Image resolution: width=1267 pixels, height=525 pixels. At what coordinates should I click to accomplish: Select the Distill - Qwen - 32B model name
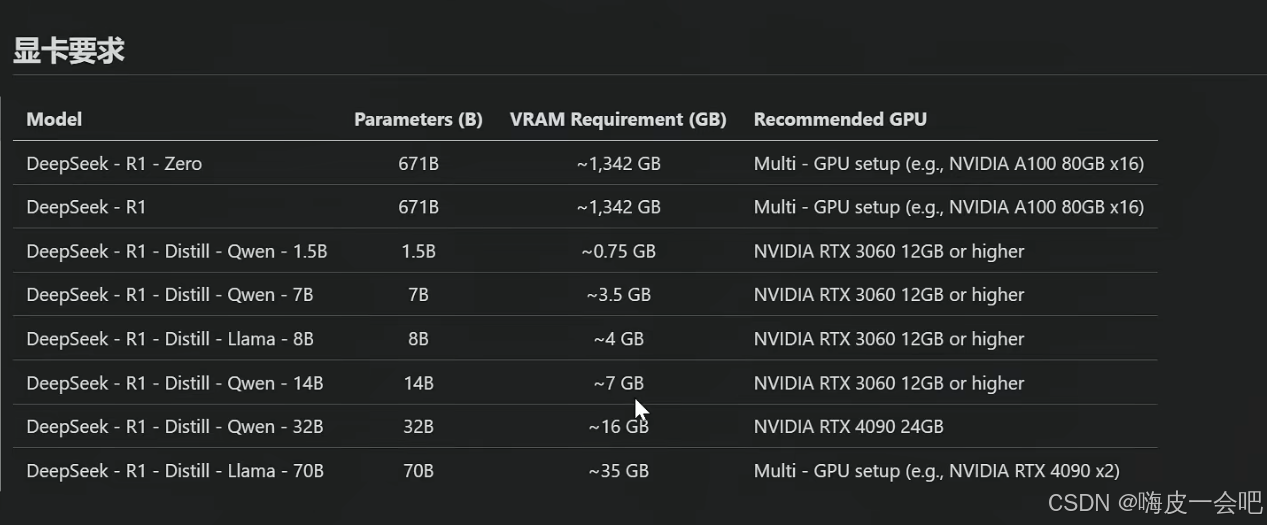click(175, 427)
